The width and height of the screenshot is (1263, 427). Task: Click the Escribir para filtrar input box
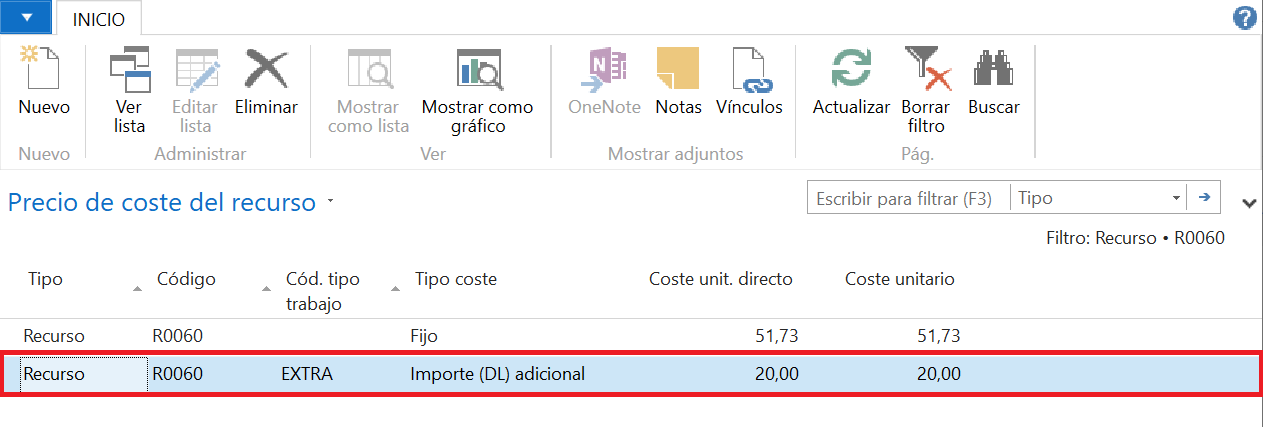click(x=909, y=198)
